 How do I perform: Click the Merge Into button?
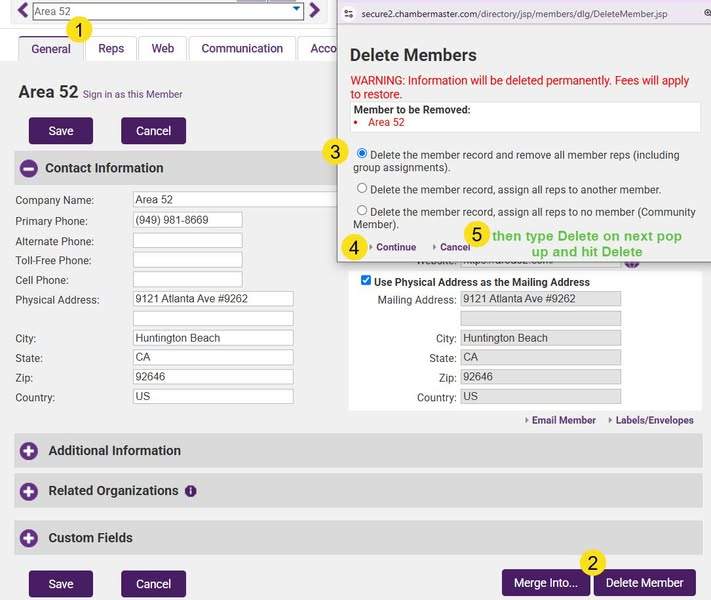tap(545, 583)
